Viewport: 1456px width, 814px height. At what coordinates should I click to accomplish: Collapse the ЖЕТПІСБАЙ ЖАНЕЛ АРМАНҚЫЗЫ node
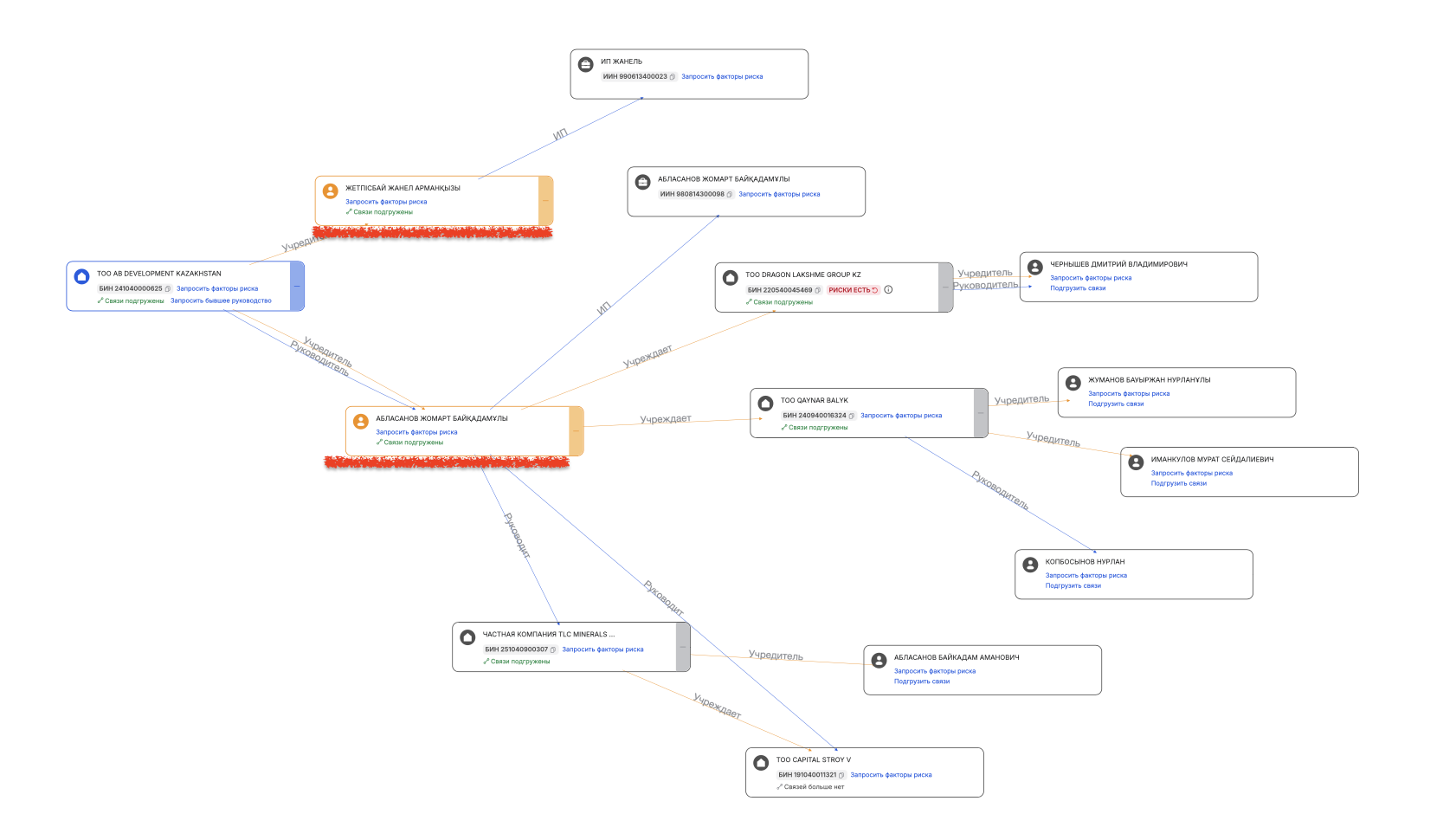pyautogui.click(x=545, y=201)
